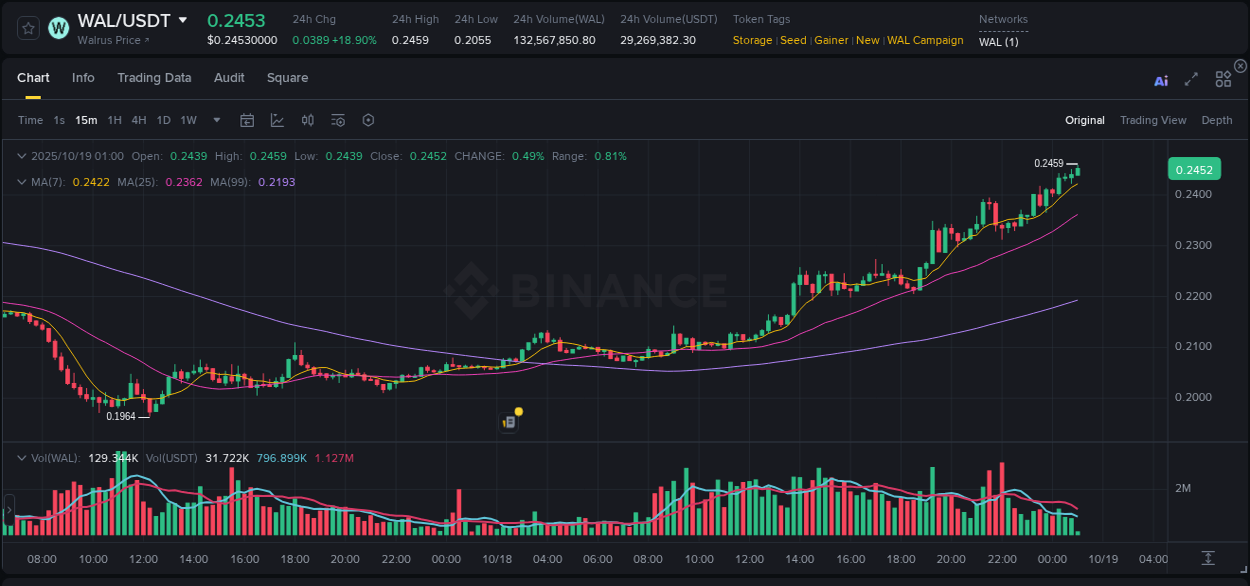Image resolution: width=1250 pixels, height=586 pixels.
Task: Collapse the OHLC info row chevron
Action: pyautogui.click(x=21, y=156)
